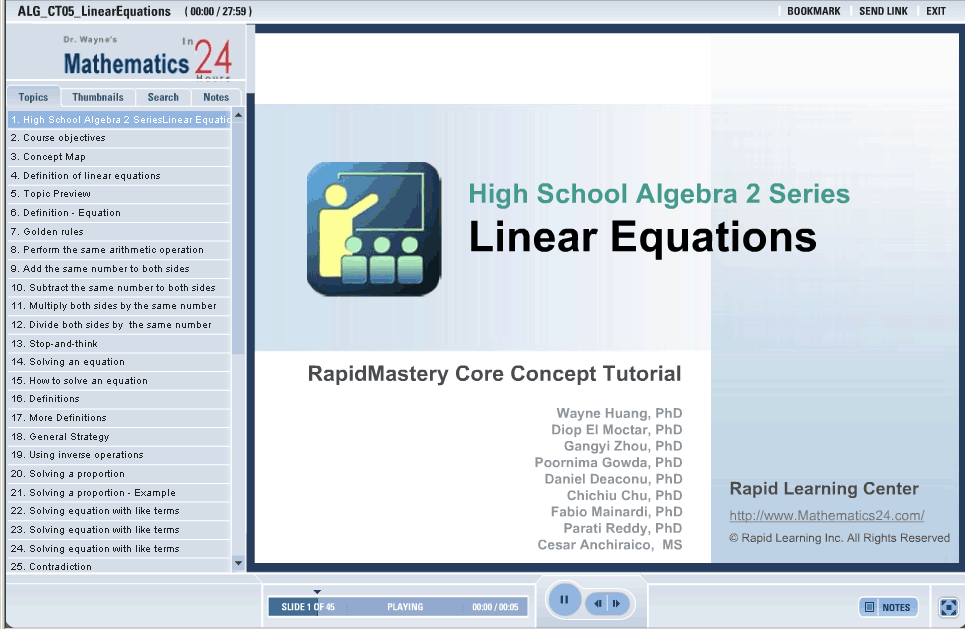This screenshot has height=629, width=965.
Task: Open the Mathematics24.com link
Action: (826, 516)
